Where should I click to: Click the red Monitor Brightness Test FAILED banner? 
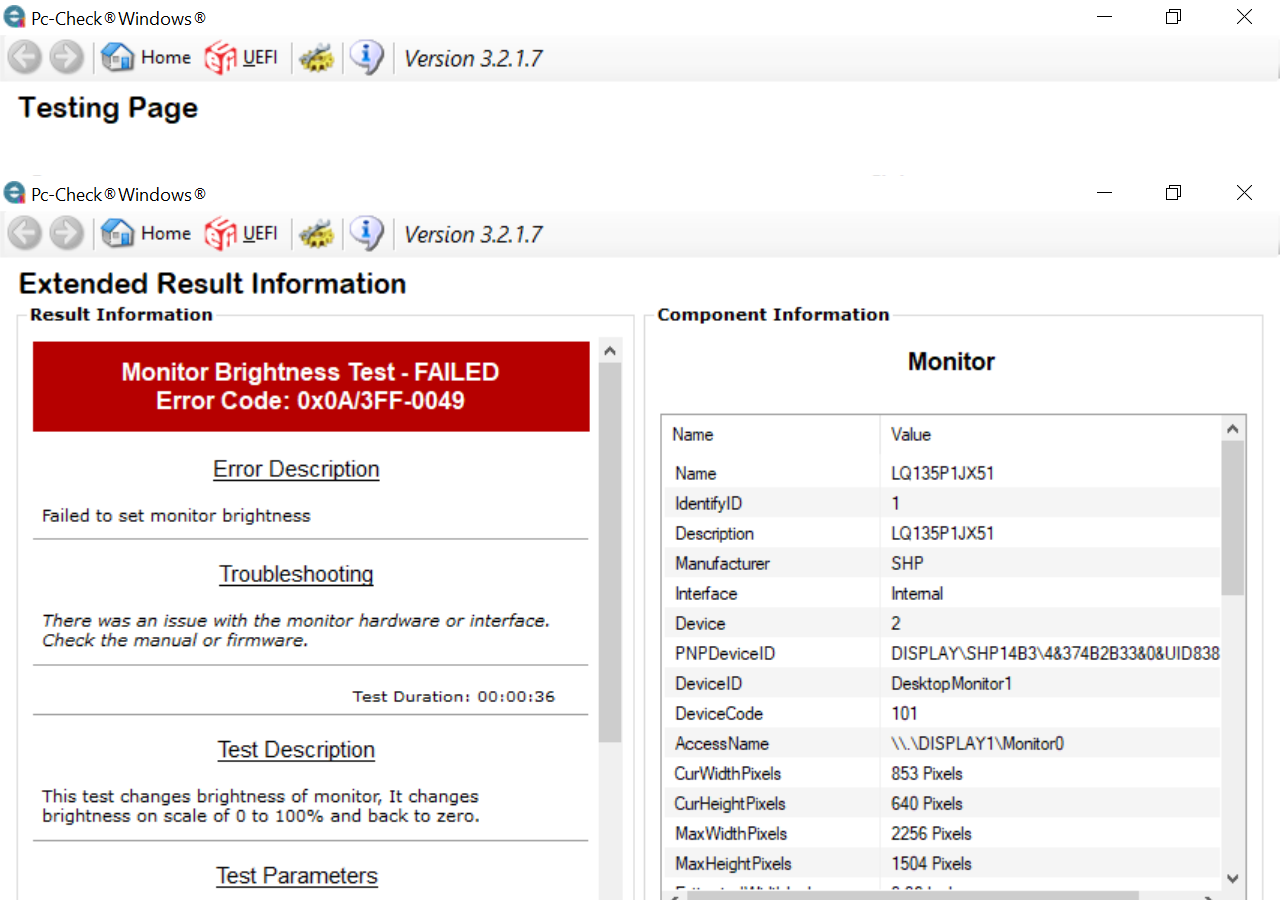(311, 386)
